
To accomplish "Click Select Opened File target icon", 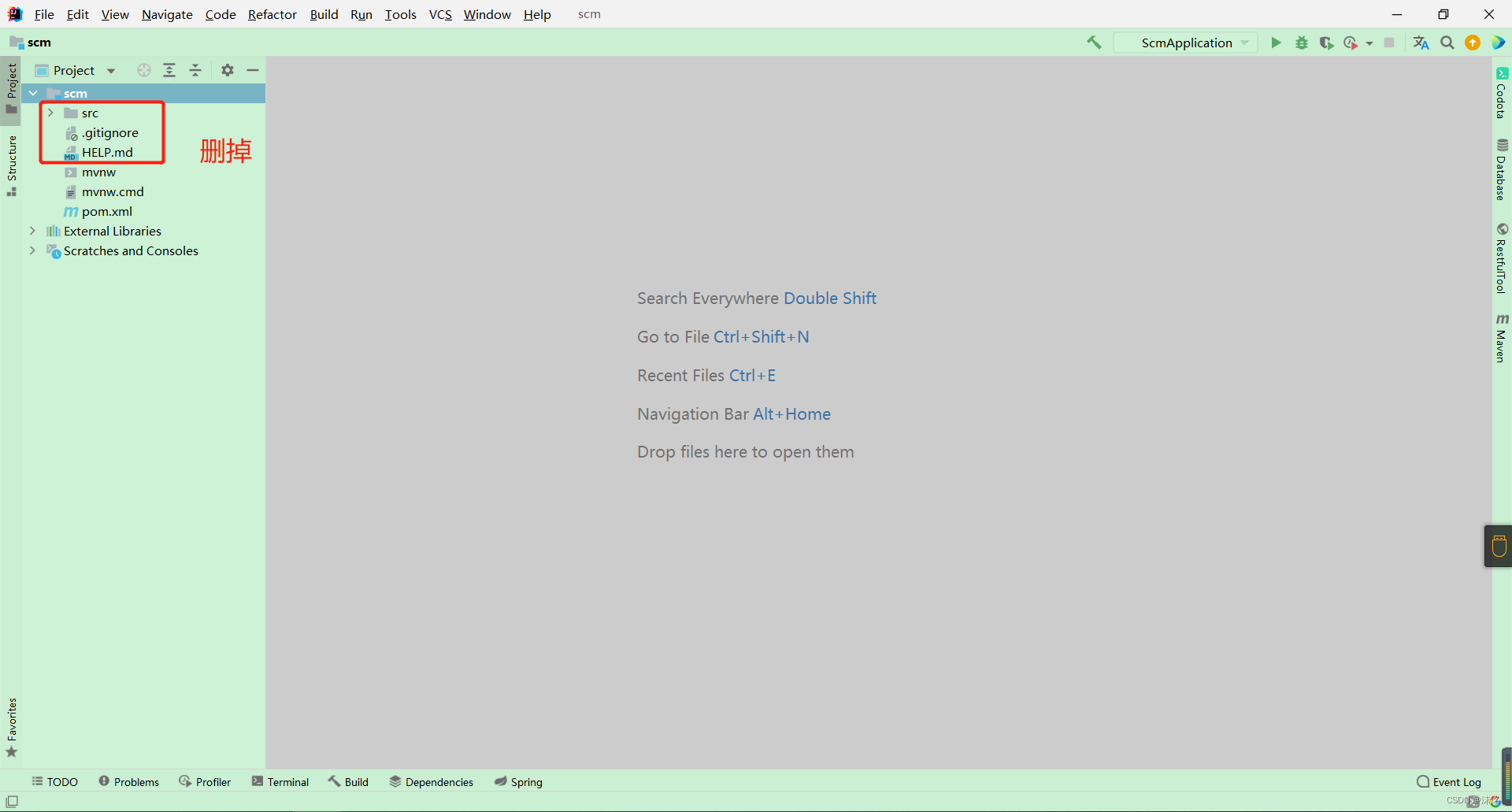I will coord(143,70).
